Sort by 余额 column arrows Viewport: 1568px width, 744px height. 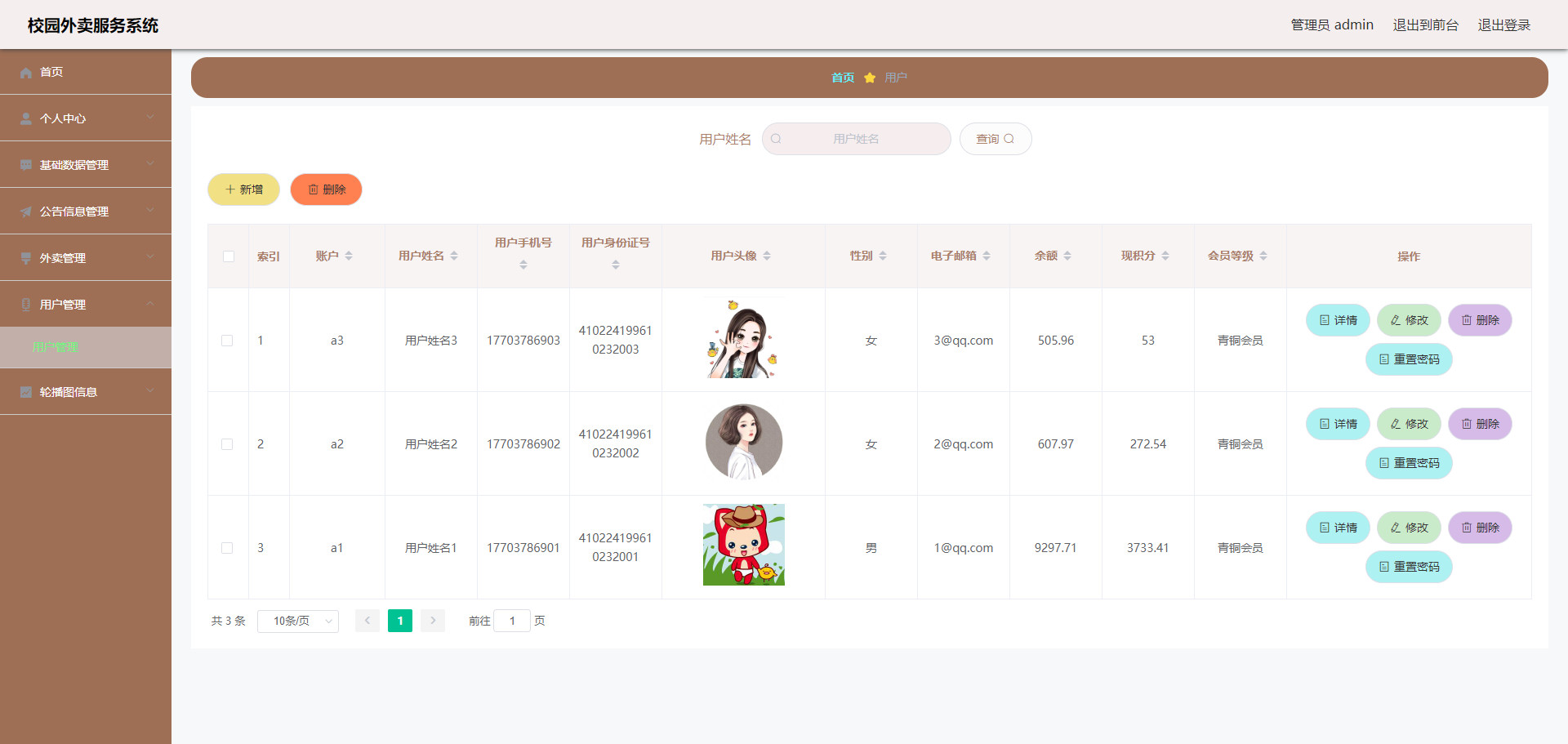pos(1067,256)
